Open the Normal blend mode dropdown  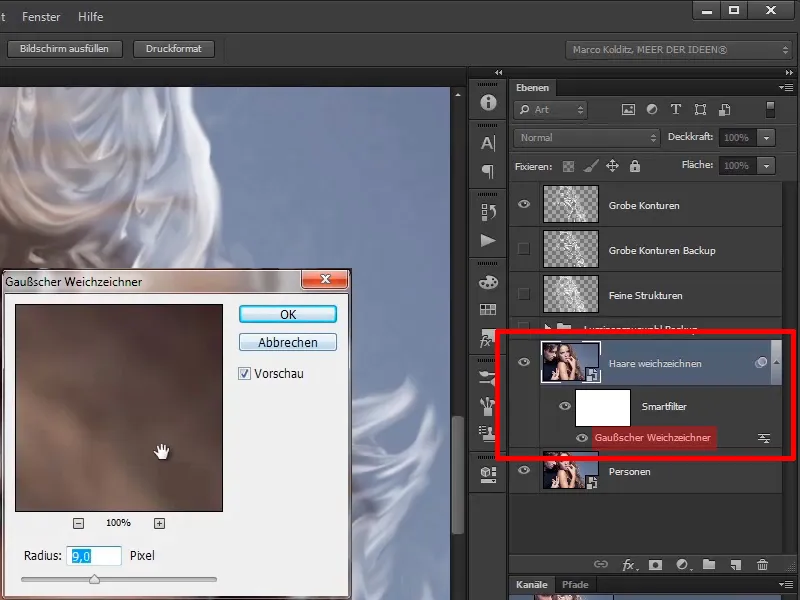tap(587, 138)
